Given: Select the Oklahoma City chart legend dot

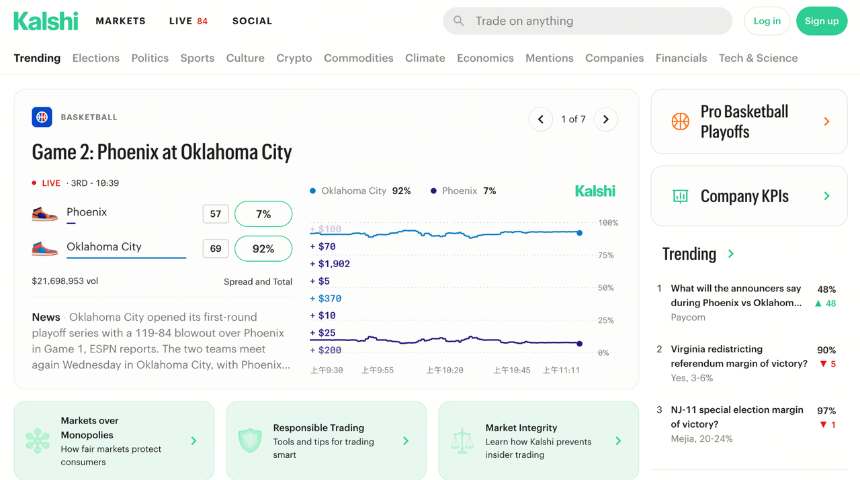Looking at the screenshot, I should (313, 191).
